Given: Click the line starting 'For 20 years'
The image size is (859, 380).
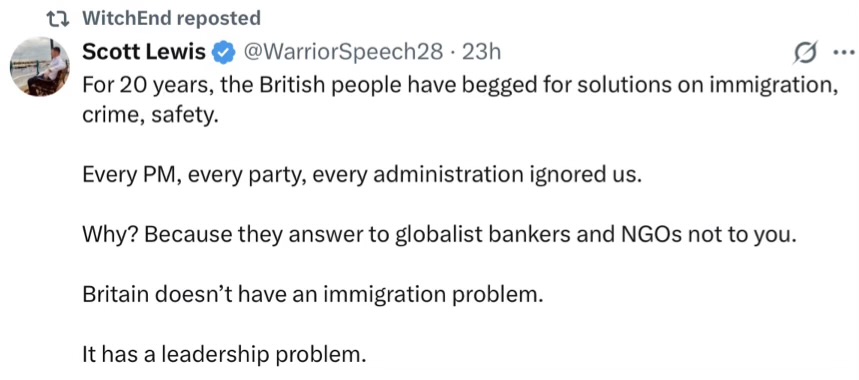Looking at the screenshot, I should pyautogui.click(x=460, y=86).
